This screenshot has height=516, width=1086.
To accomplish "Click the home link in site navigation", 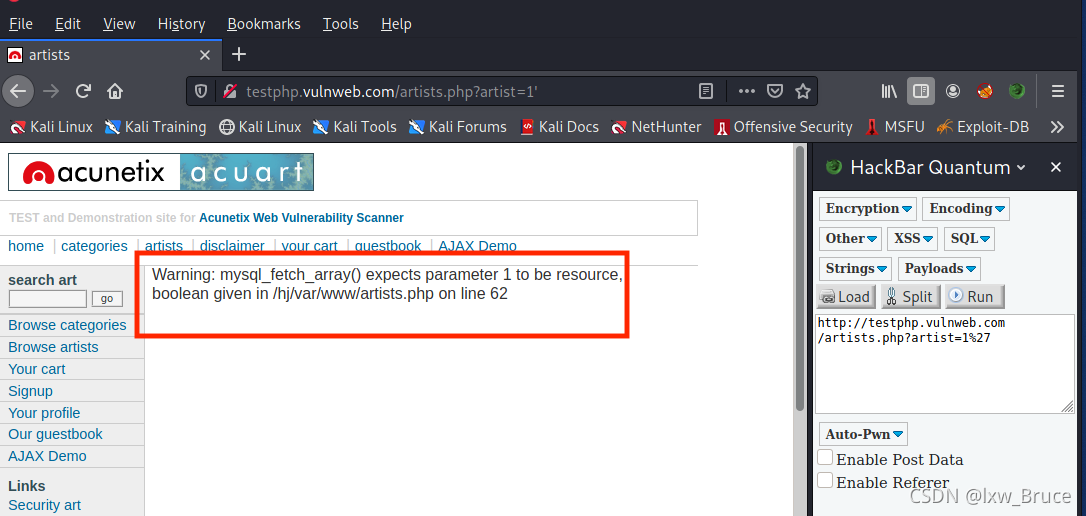I will [26, 246].
